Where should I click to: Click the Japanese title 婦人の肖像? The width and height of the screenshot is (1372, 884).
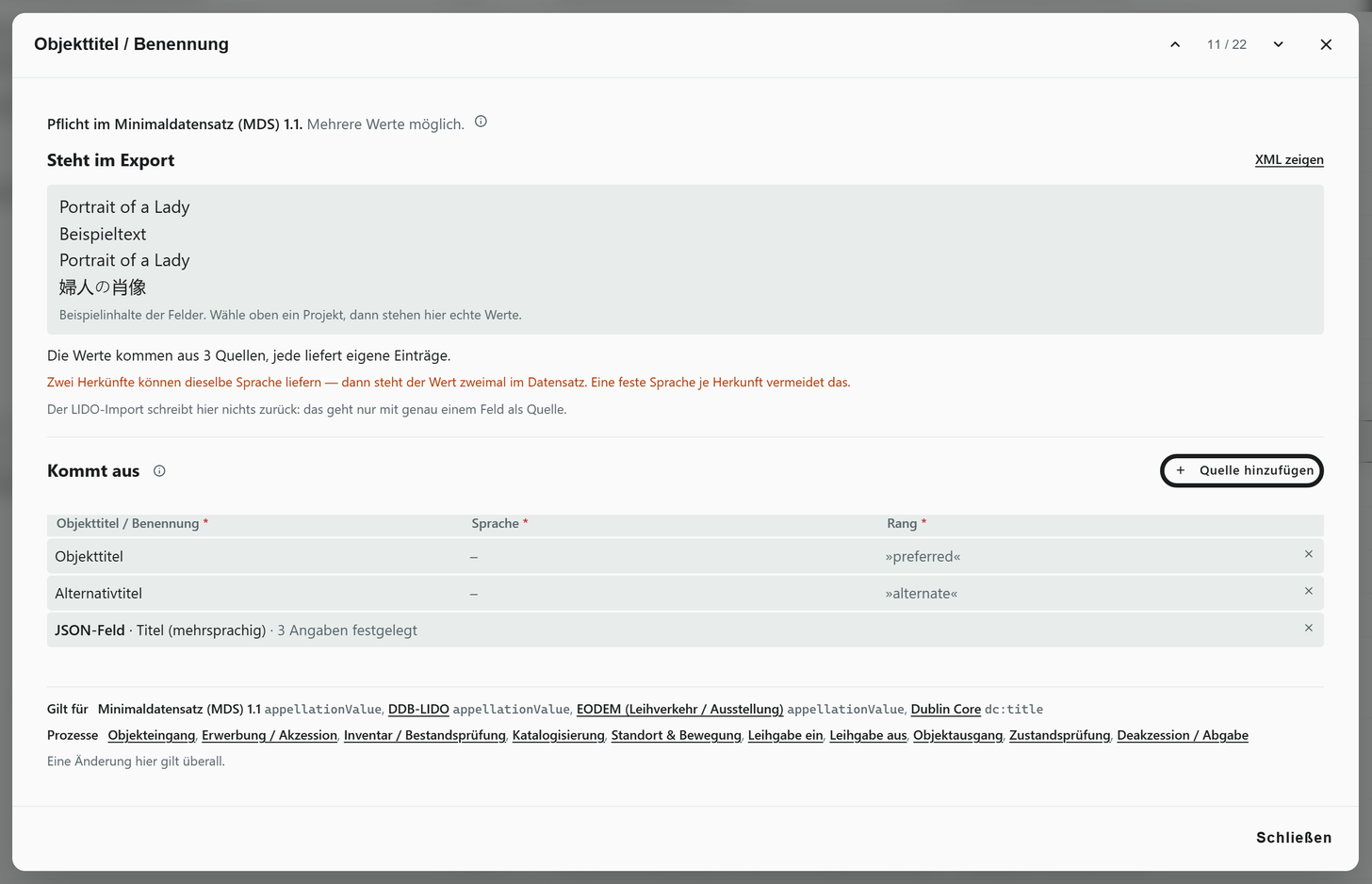click(x=103, y=286)
